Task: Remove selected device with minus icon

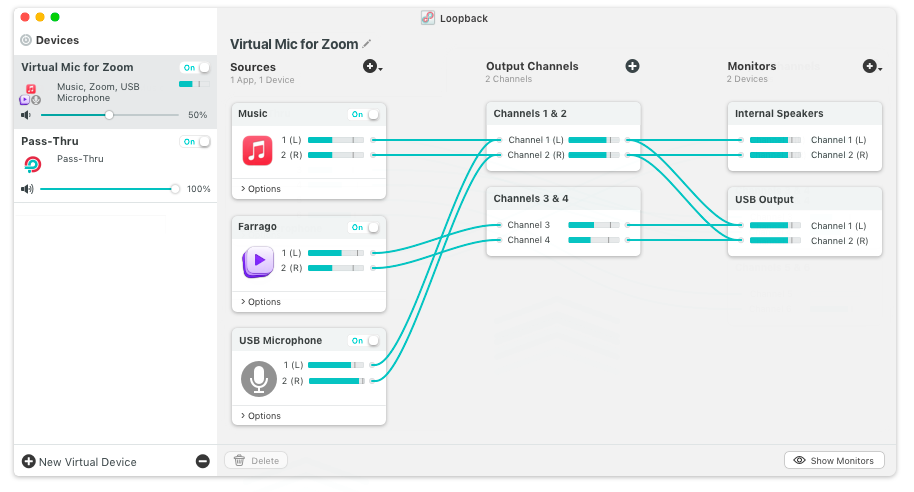Action: coord(203,462)
